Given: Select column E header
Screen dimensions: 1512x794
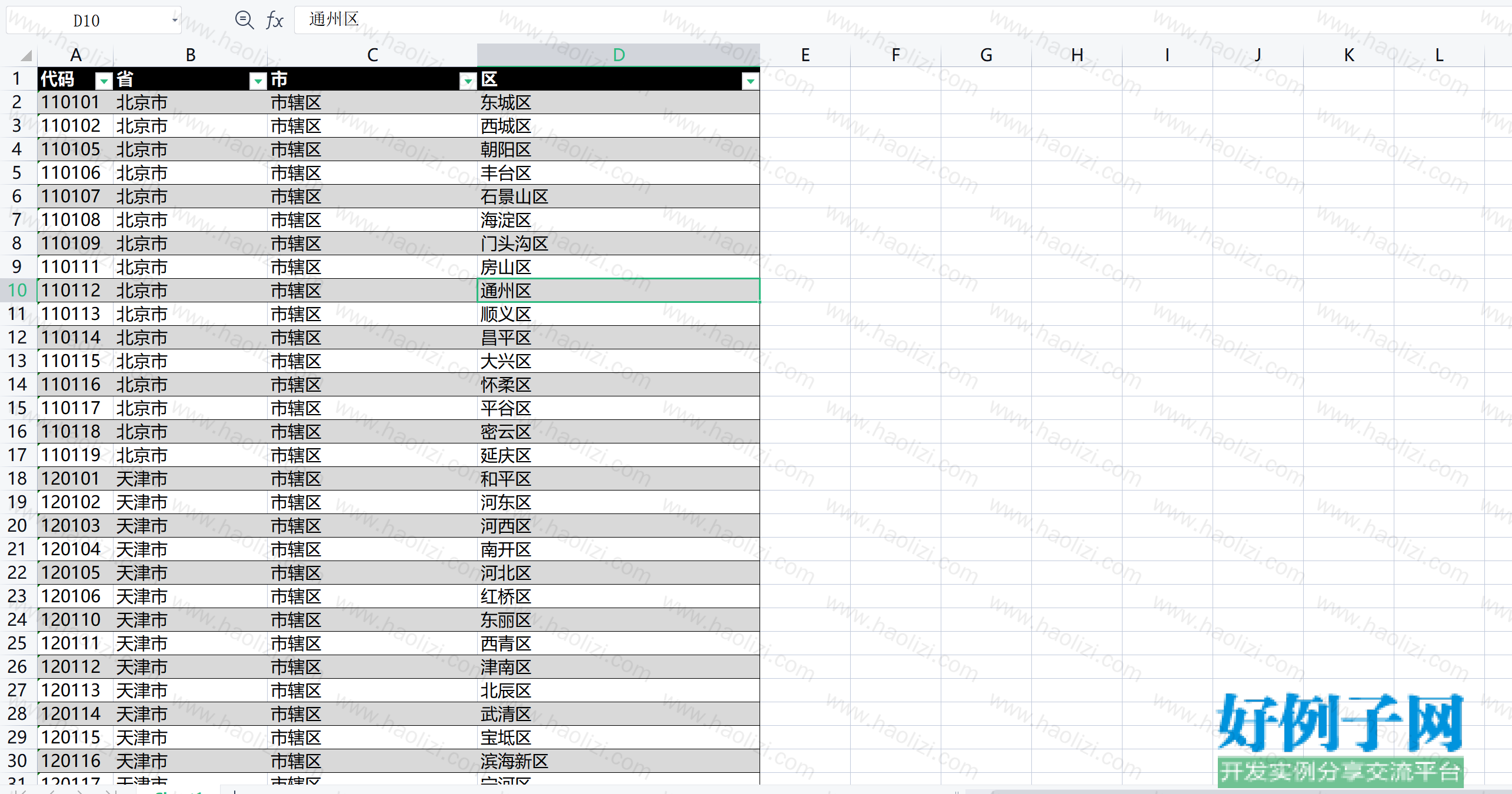Looking at the screenshot, I should (805, 55).
